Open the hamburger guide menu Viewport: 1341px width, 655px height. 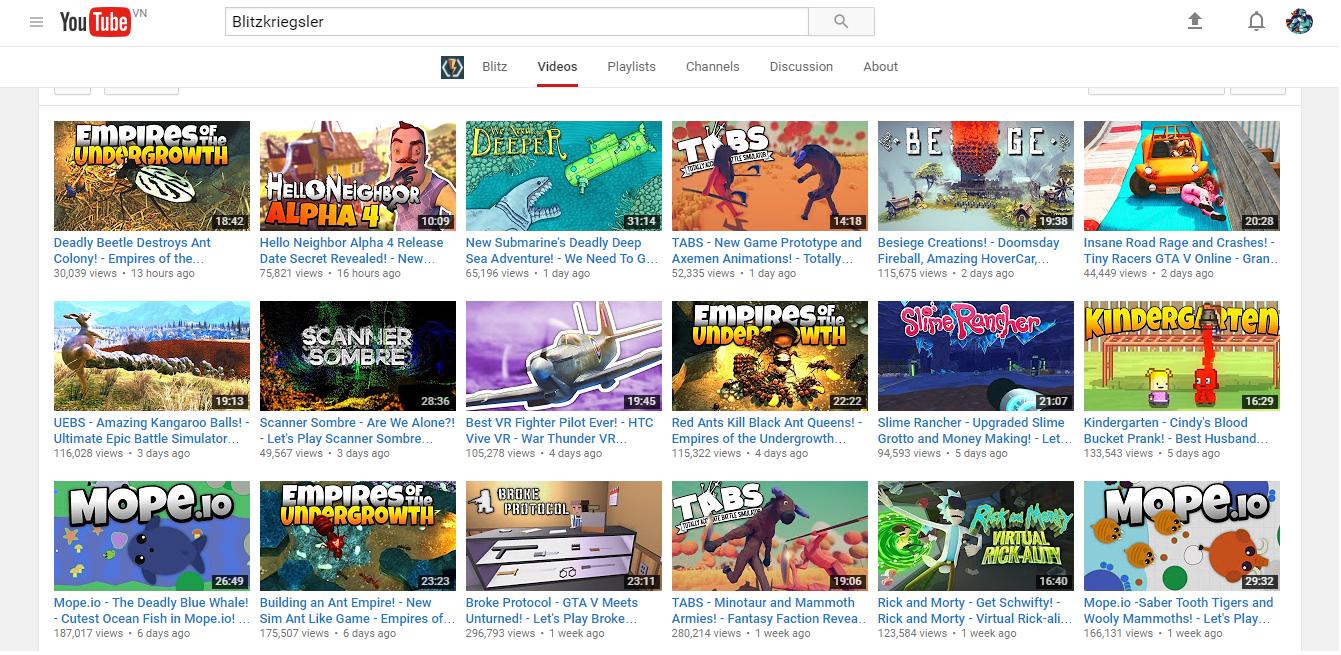pyautogui.click(x=37, y=22)
